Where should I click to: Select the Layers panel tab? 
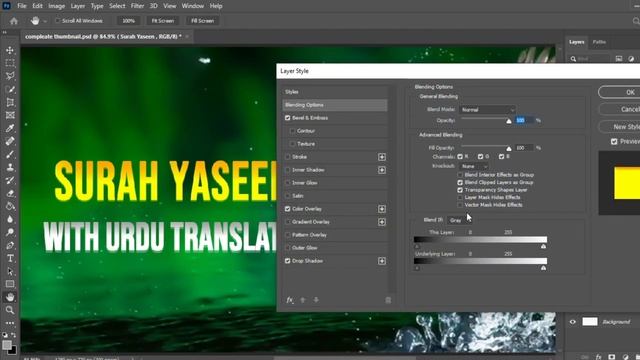[x=577, y=42]
